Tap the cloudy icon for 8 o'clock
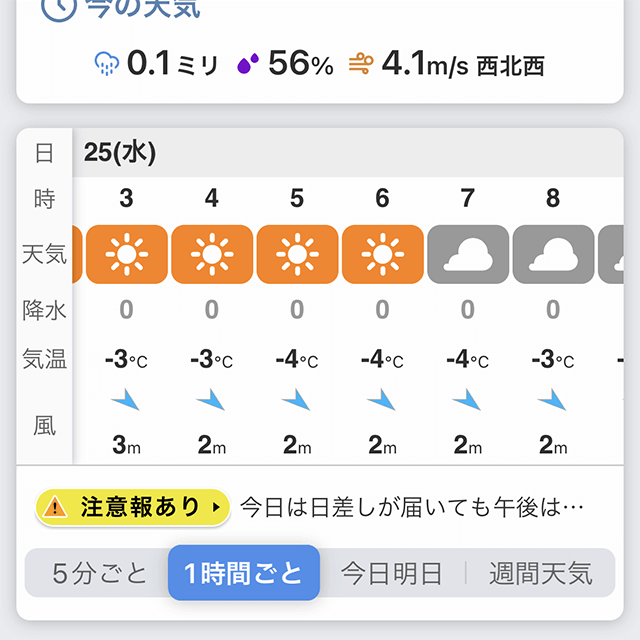The height and width of the screenshot is (640, 640). click(x=553, y=254)
